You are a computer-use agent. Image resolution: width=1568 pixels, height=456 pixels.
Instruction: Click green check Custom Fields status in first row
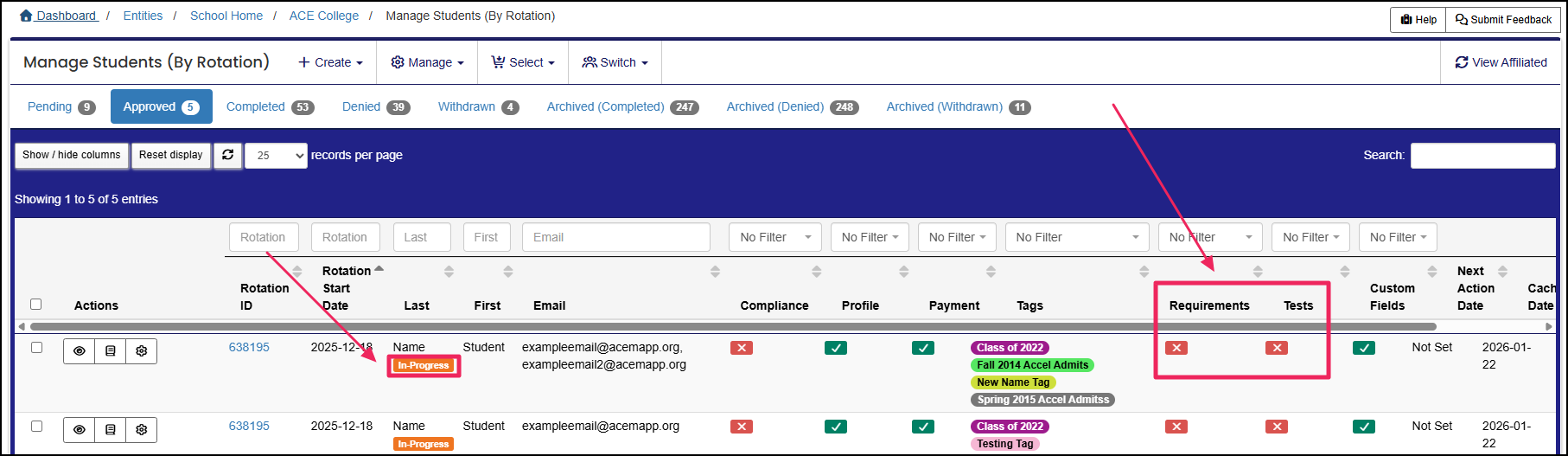pyautogui.click(x=1364, y=348)
